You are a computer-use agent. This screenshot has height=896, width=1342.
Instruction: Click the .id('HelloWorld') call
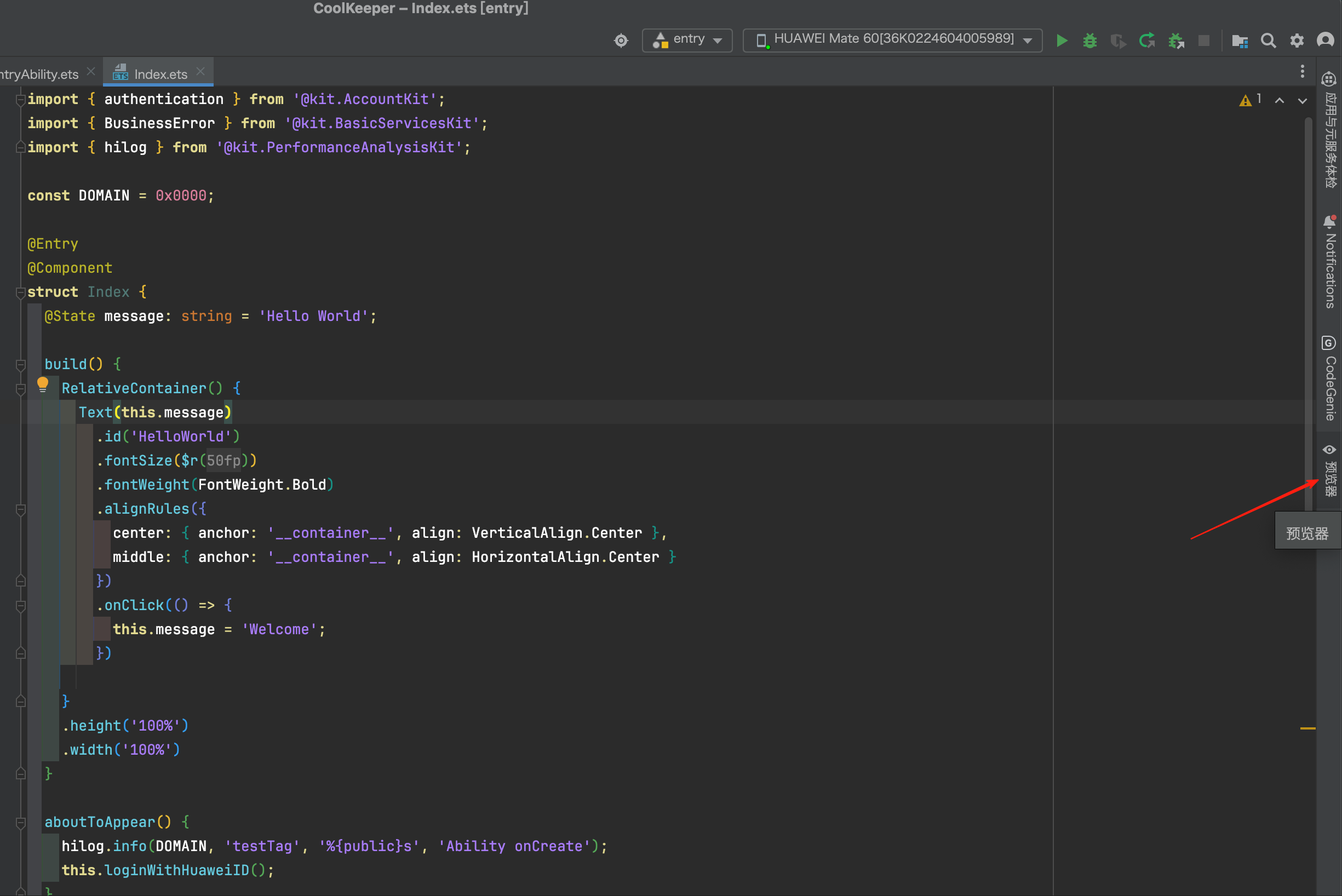point(169,436)
